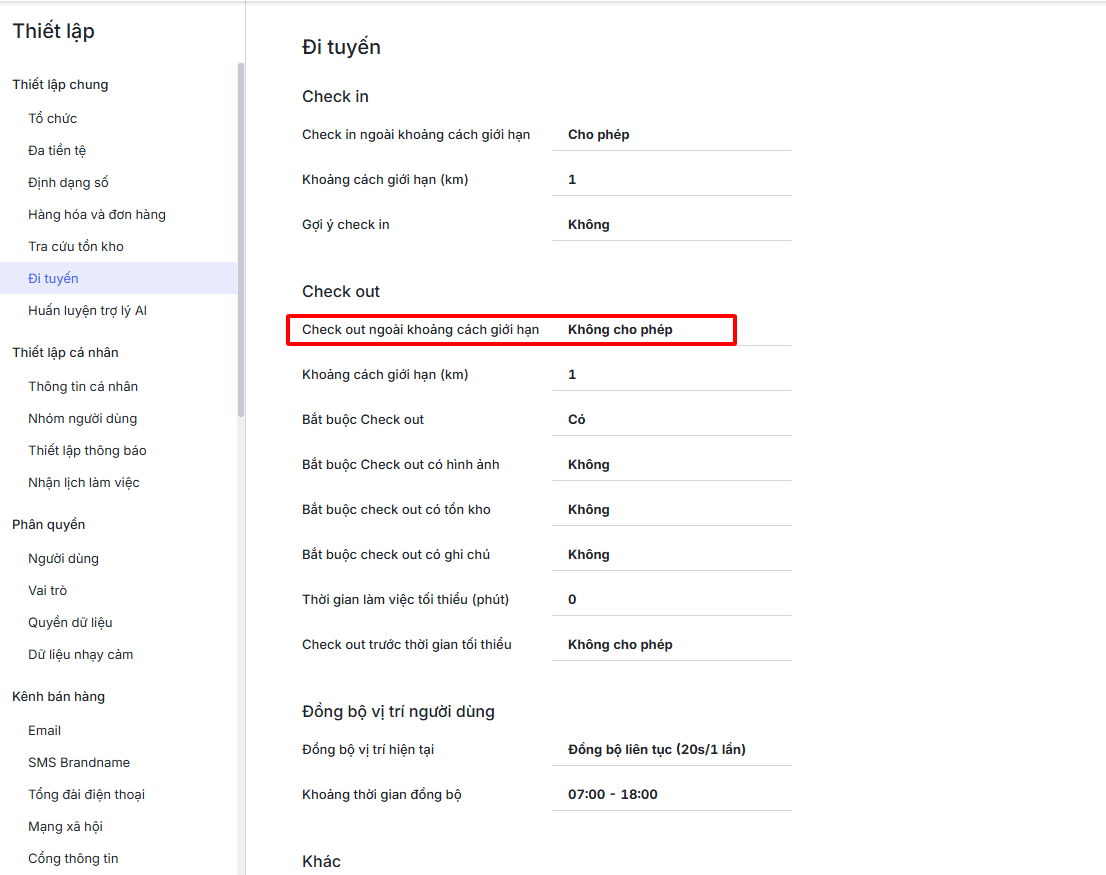
Task: Go to Định dạng số settings
Action: point(68,182)
